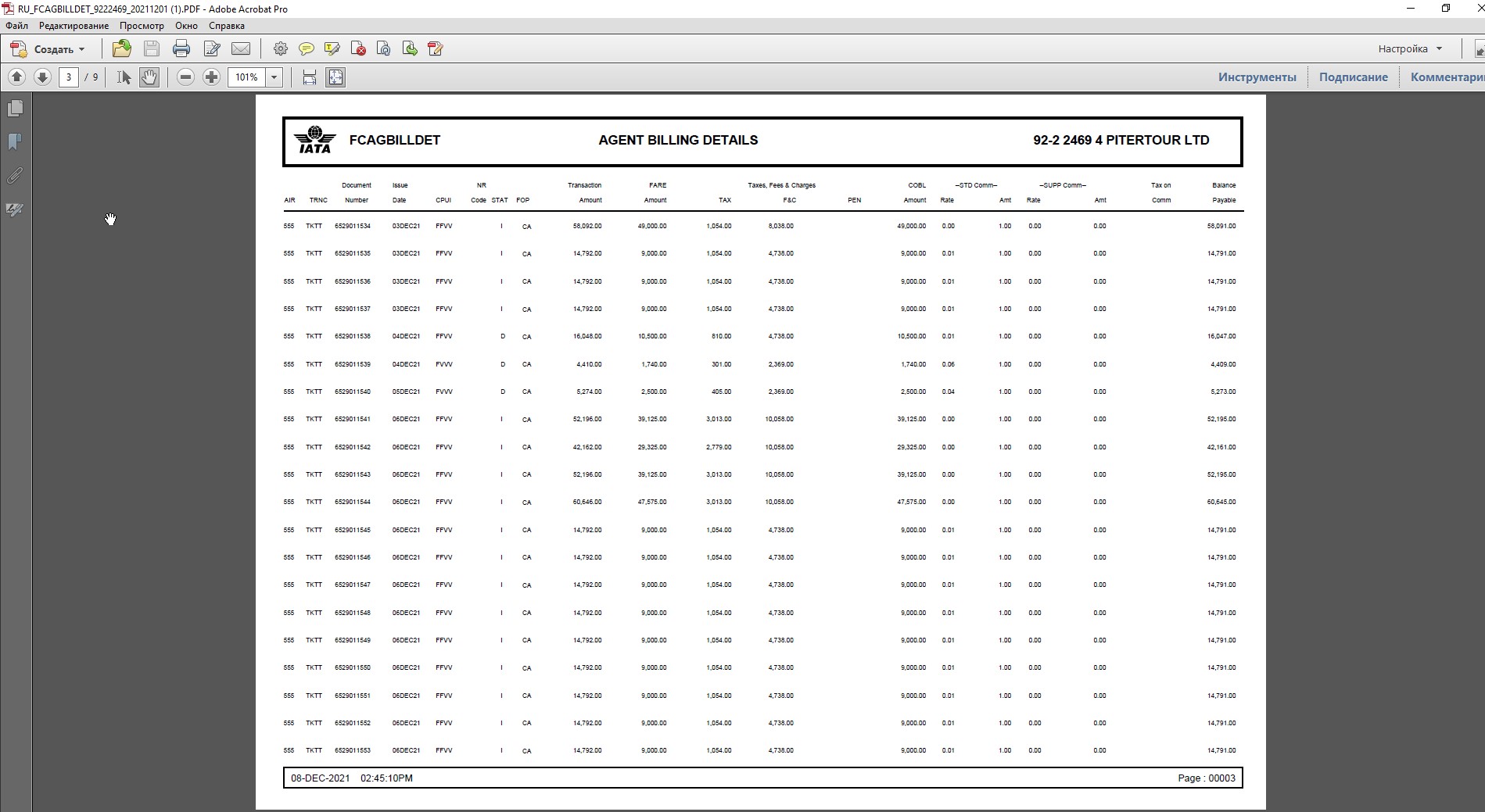Click the open file folder icon
Viewport: 1485px width, 812px height.
tap(121, 49)
